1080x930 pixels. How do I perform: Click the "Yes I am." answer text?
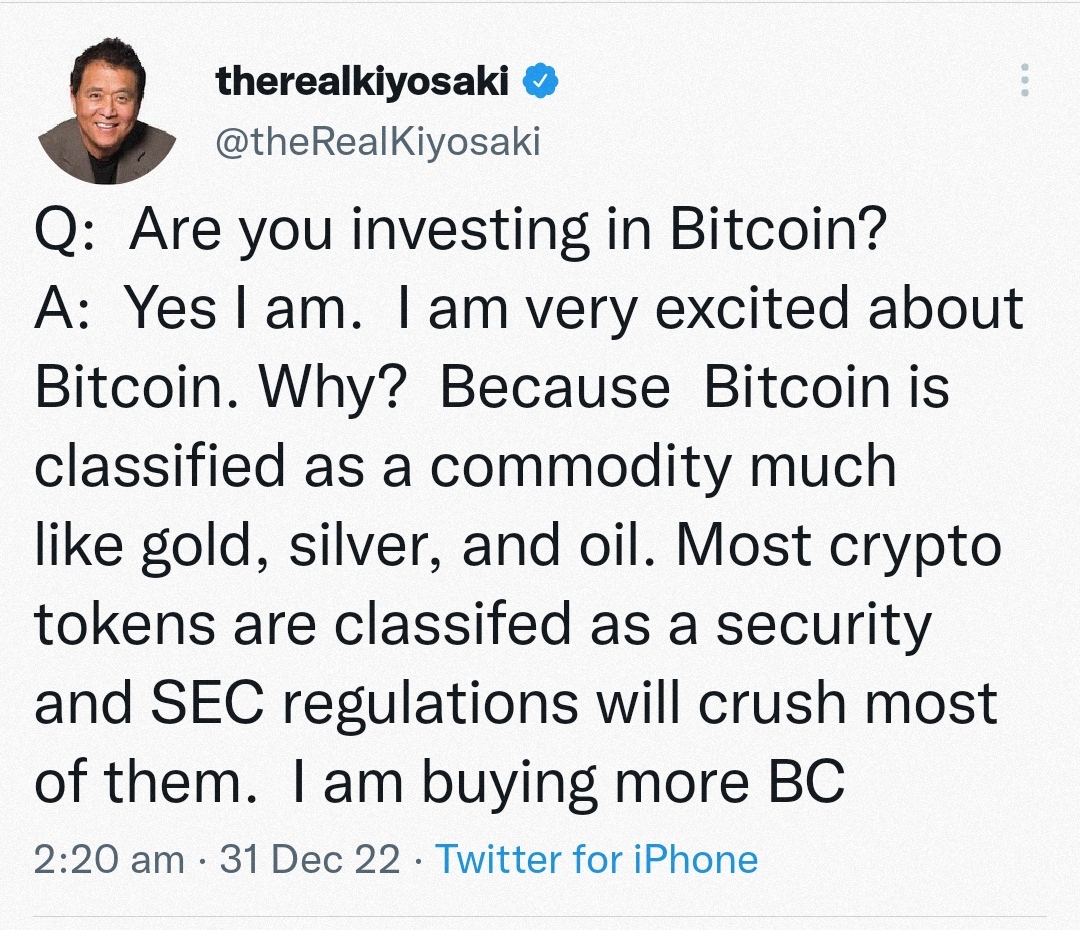click(x=242, y=309)
